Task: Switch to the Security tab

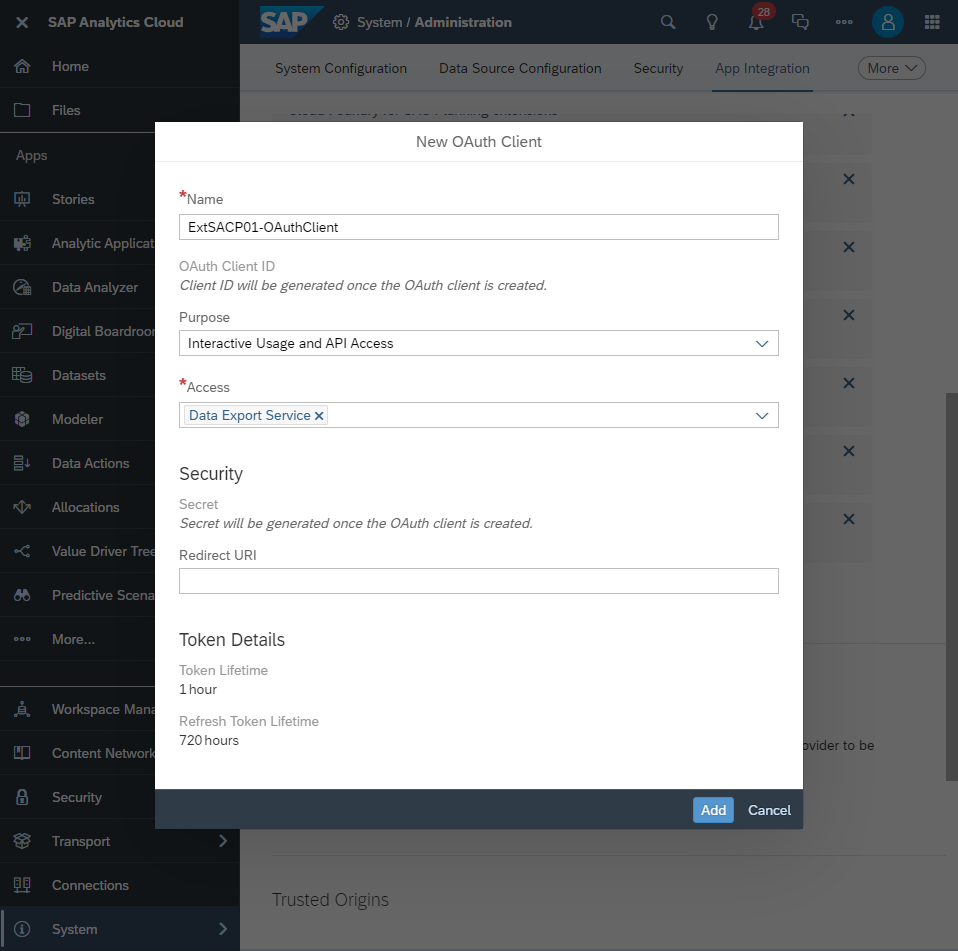Action: tap(659, 68)
